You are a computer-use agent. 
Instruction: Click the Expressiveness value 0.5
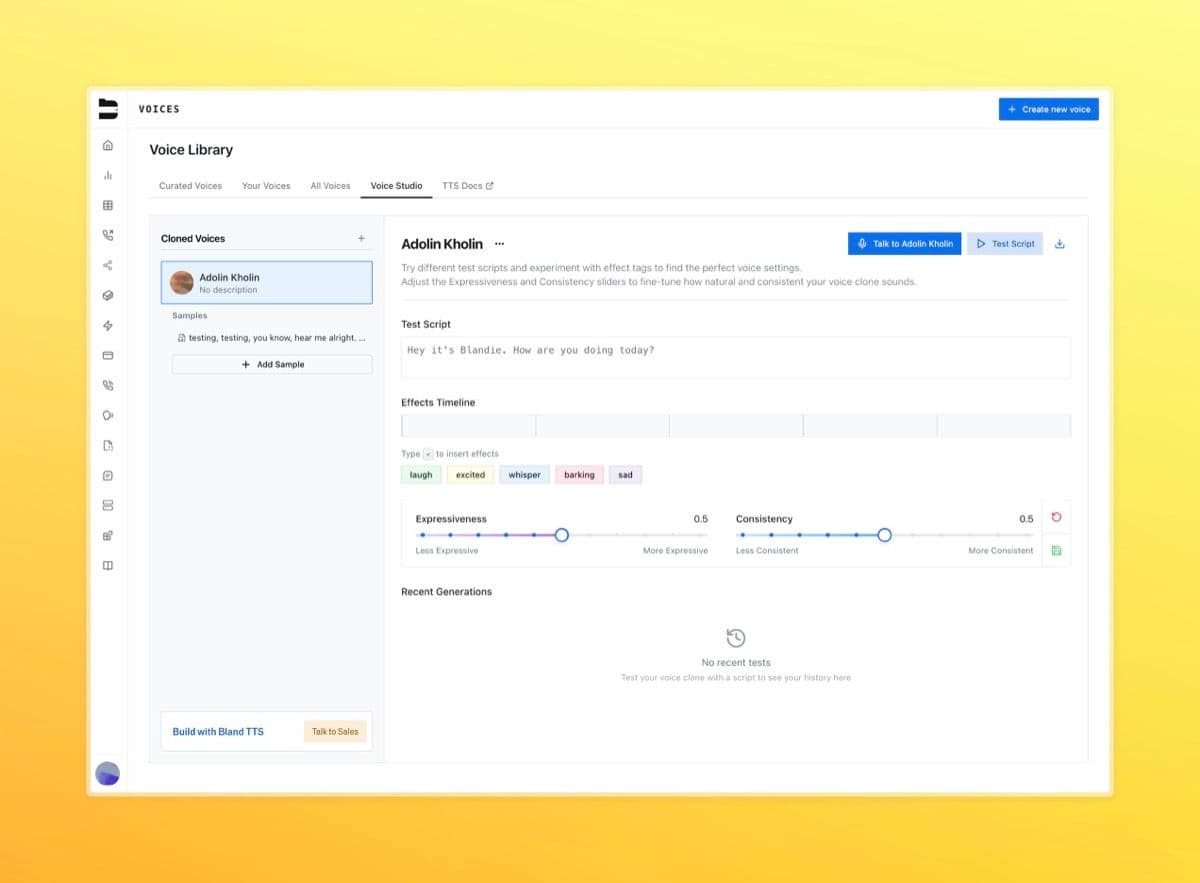(700, 519)
